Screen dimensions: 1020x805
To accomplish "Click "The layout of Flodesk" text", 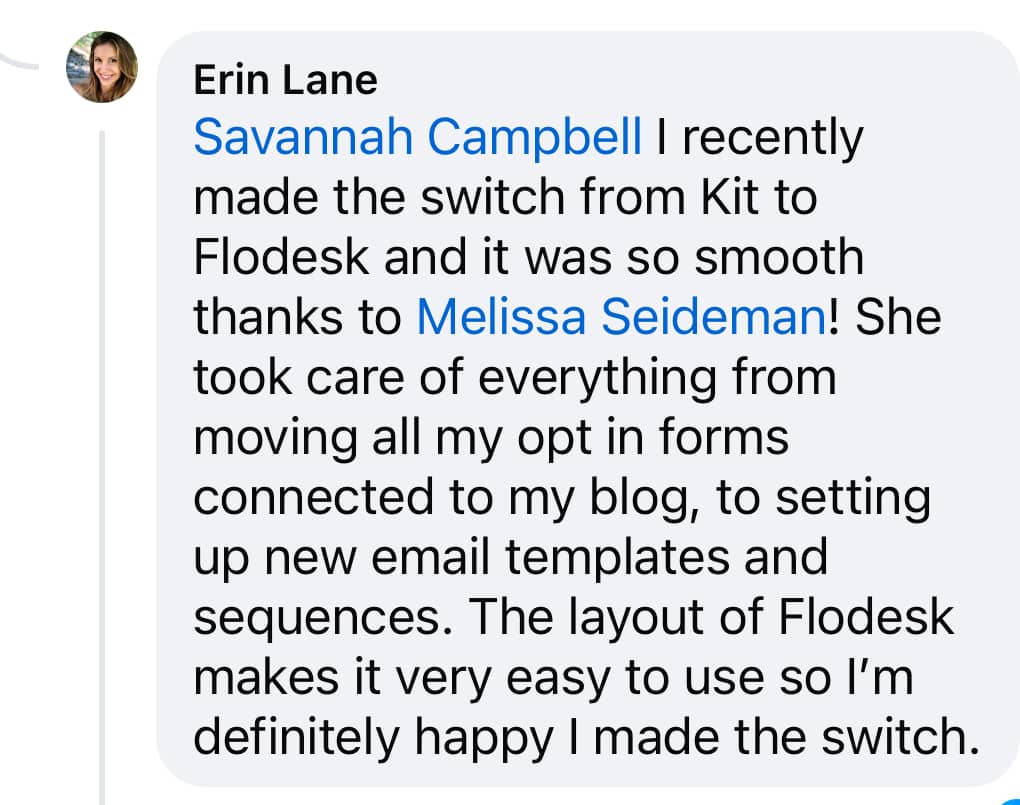I will coord(711,617).
